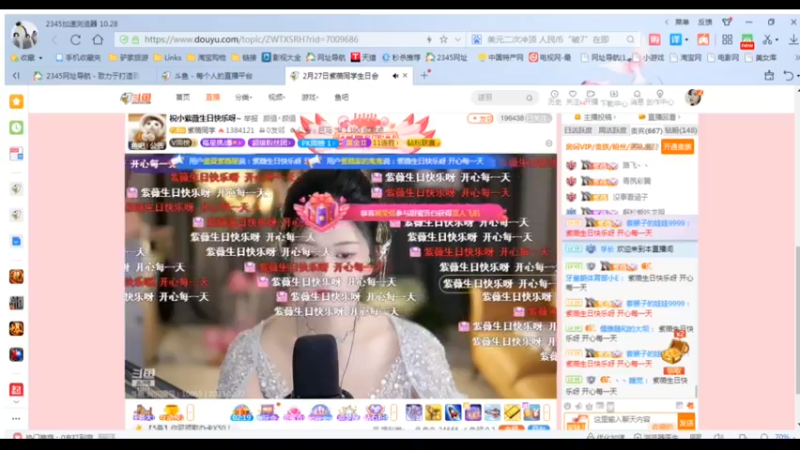The width and height of the screenshot is (800, 450).
Task: Open the extensions grid icon
Action: tap(727, 39)
